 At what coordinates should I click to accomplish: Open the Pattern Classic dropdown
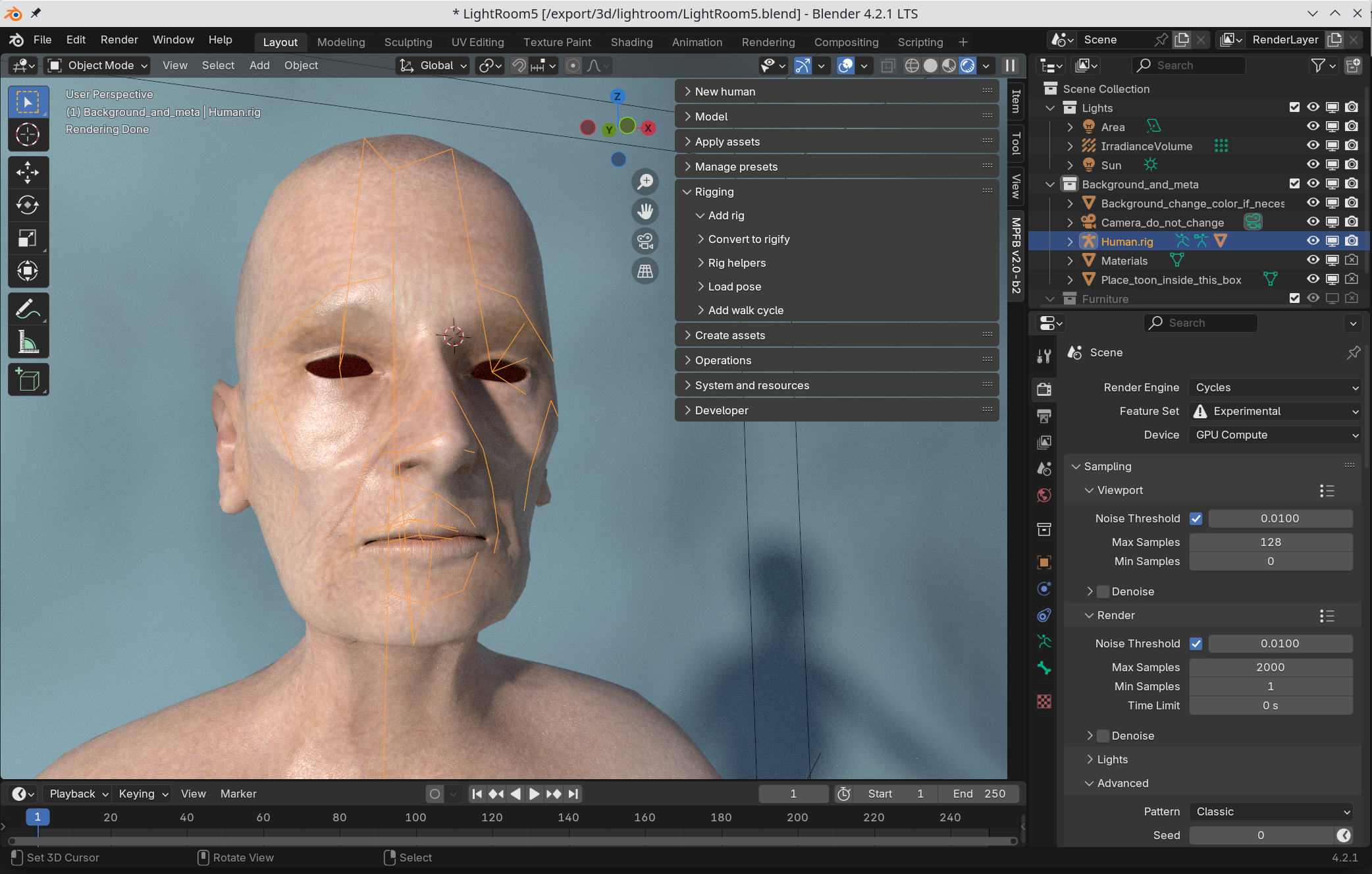(1271, 811)
